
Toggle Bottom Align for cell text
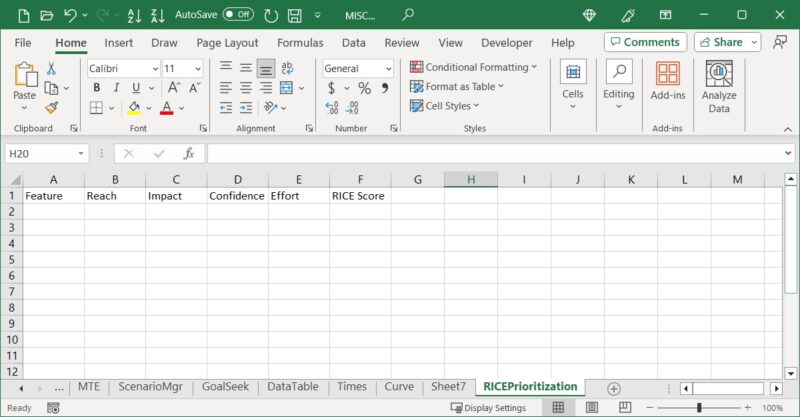point(266,68)
